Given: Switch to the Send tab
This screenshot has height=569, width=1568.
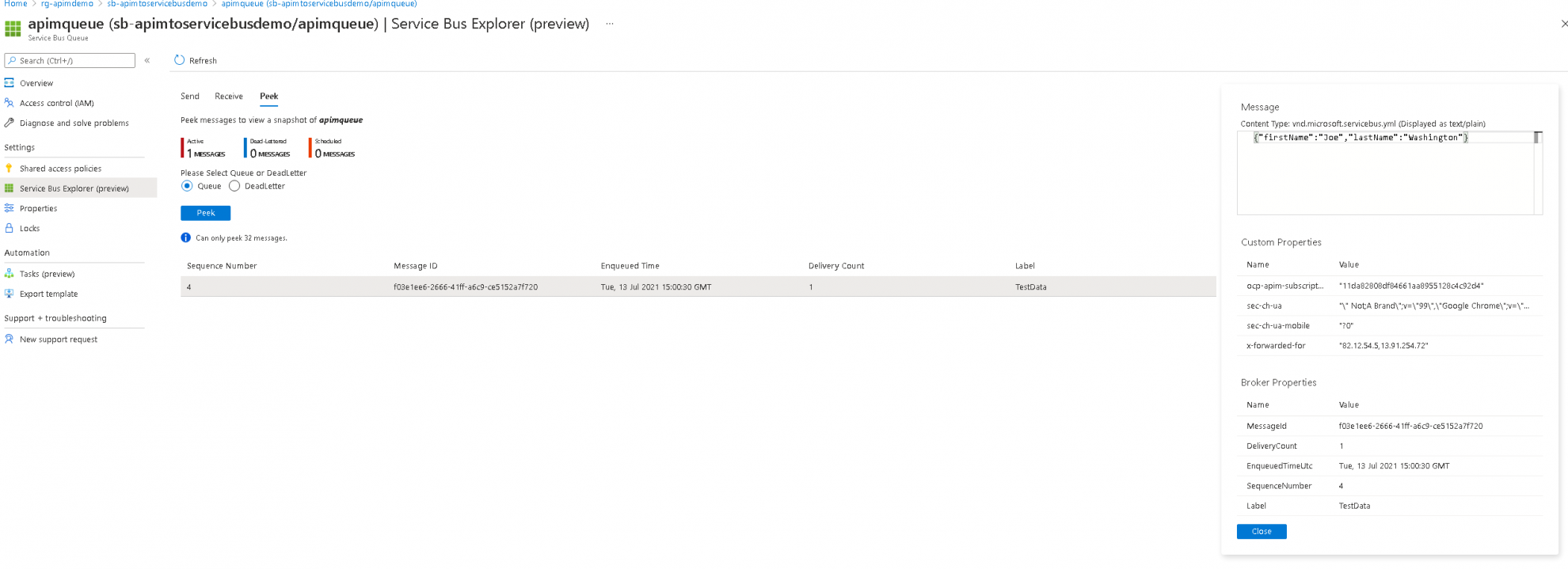Looking at the screenshot, I should point(190,97).
